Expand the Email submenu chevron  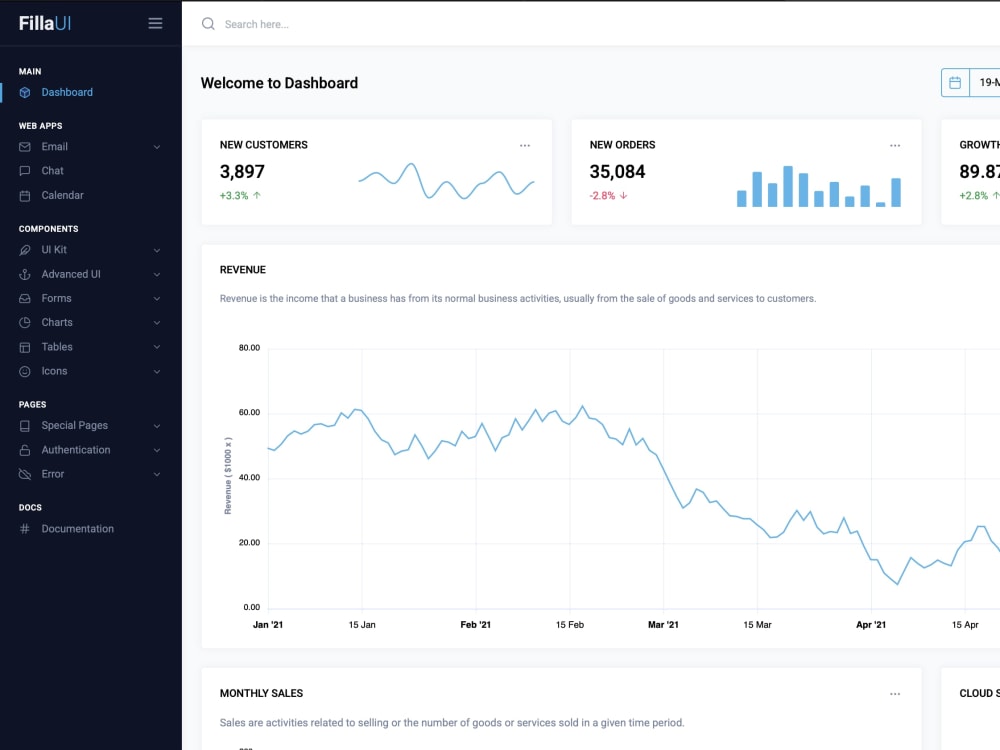(x=157, y=147)
